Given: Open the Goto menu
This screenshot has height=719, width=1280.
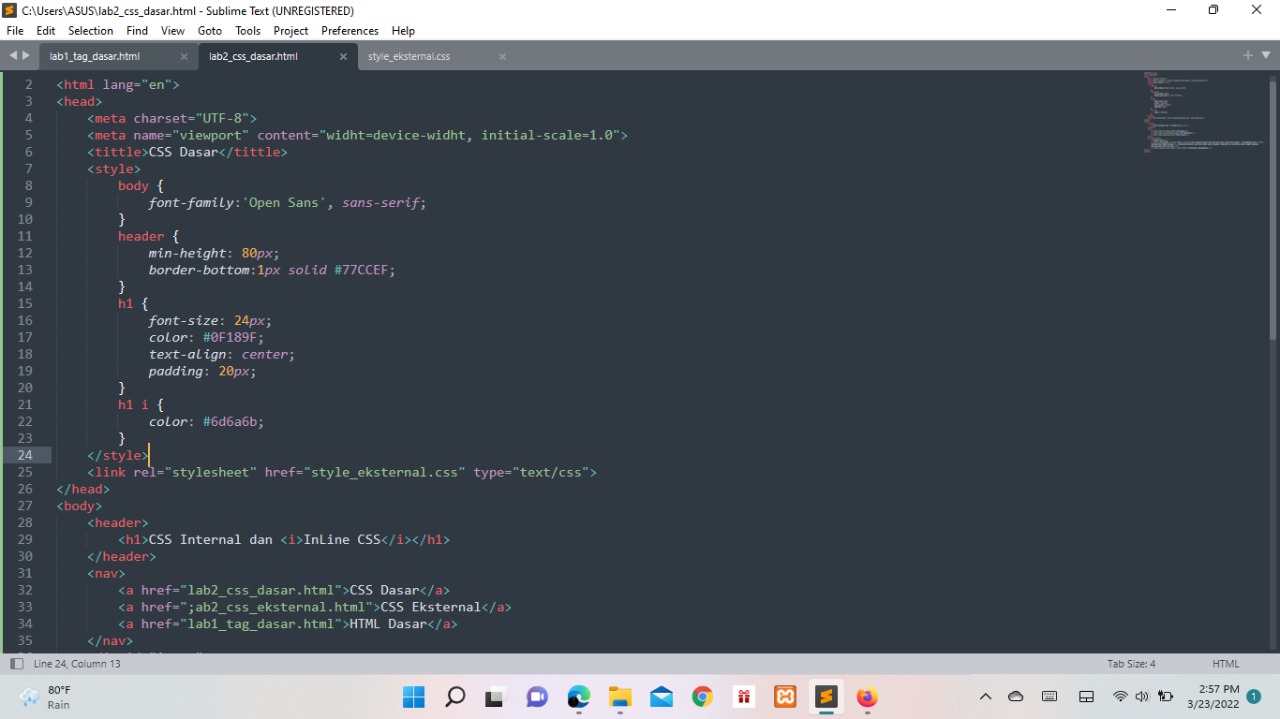Looking at the screenshot, I should [x=210, y=31].
